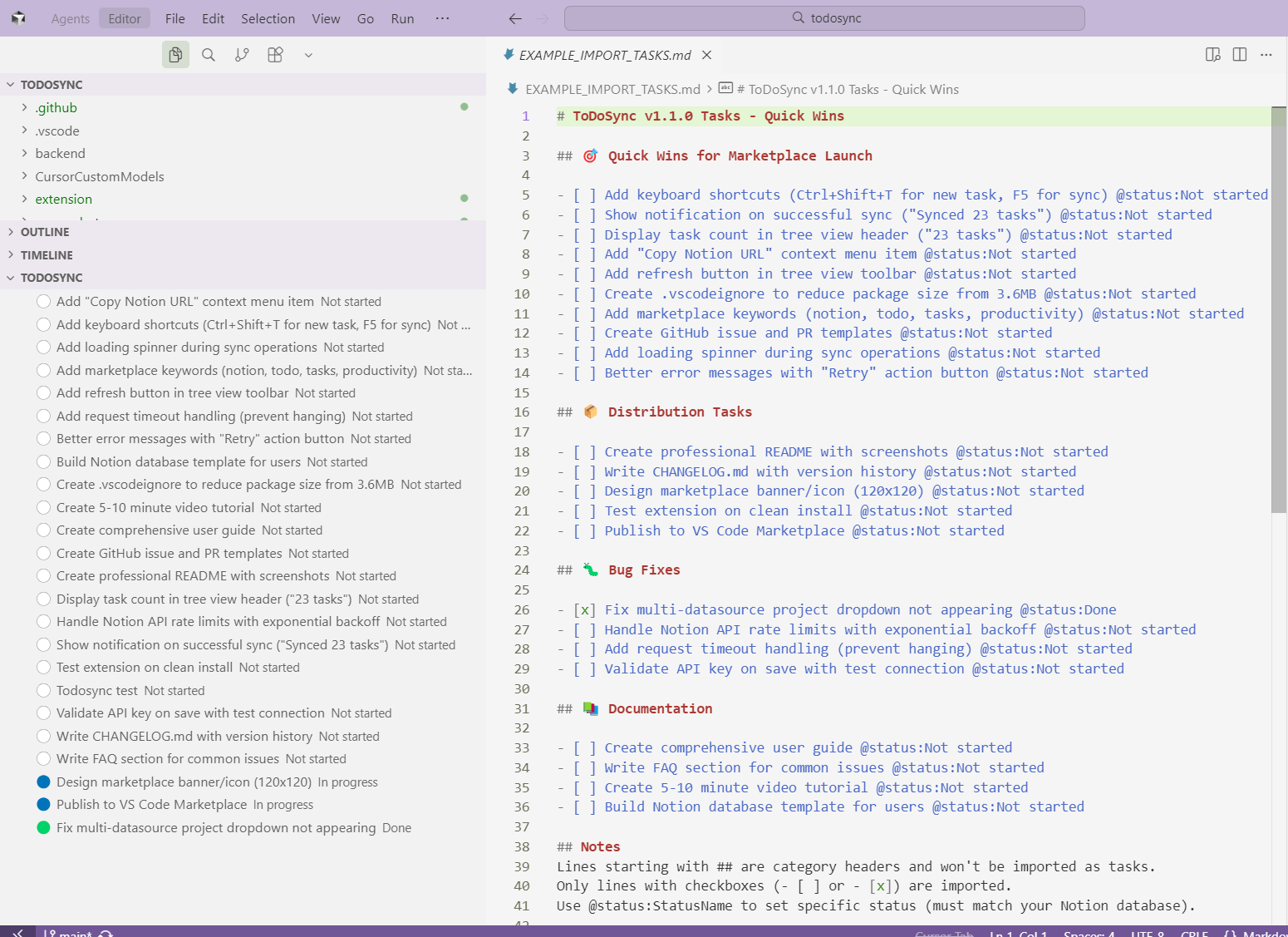The image size is (1288, 937).
Task: Select 'Validate API key on save' task
Action: 243,713
